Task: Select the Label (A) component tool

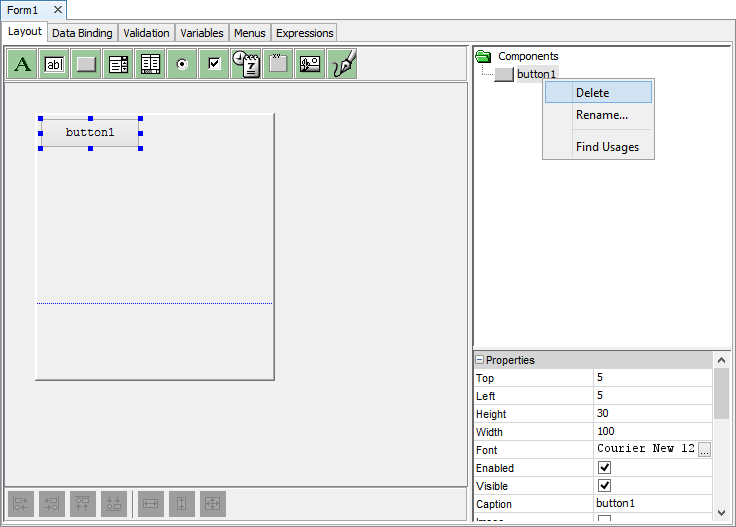Action: (23, 64)
